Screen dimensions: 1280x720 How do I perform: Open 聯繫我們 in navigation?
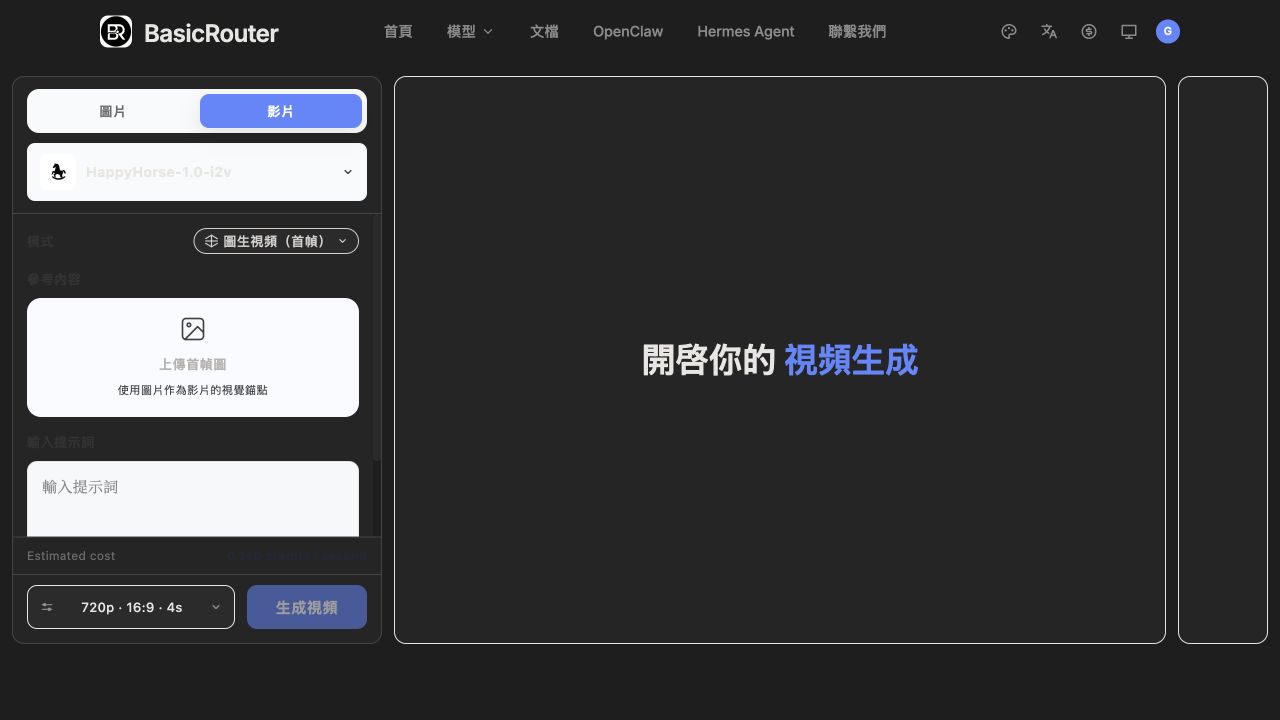pos(857,32)
